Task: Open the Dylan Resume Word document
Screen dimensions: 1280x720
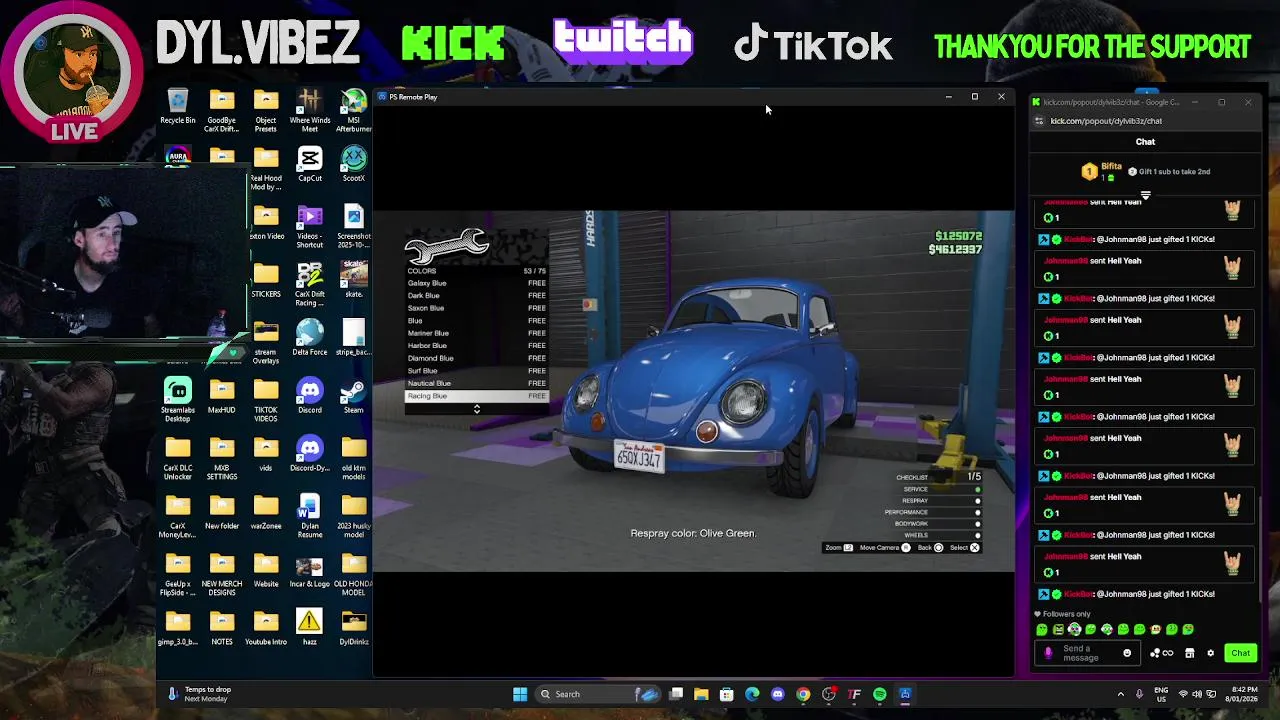Action: tap(310, 516)
